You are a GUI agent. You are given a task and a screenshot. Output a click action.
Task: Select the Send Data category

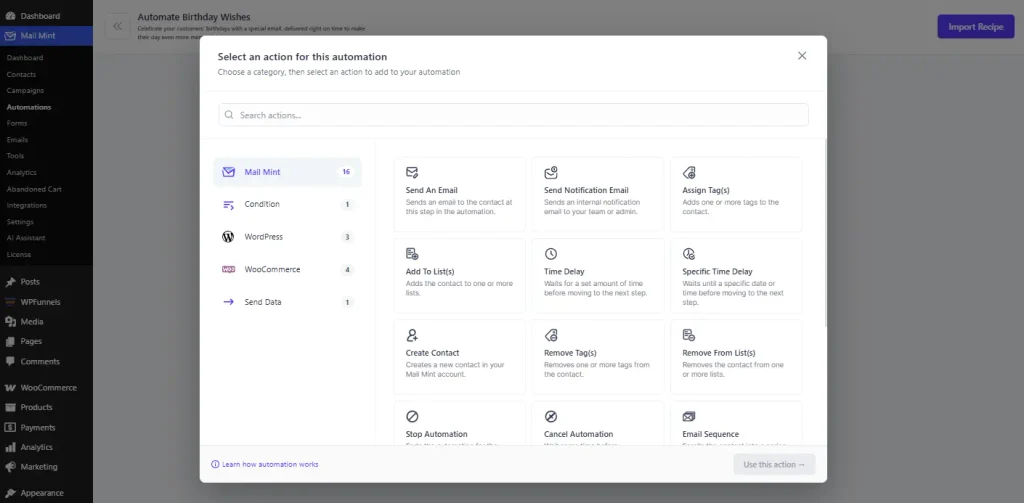[287, 302]
